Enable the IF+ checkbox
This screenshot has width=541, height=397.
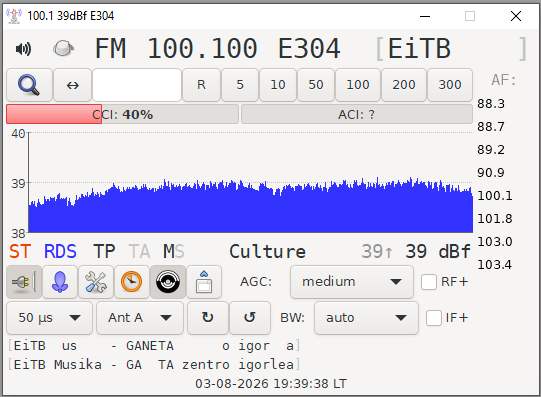tap(434, 318)
